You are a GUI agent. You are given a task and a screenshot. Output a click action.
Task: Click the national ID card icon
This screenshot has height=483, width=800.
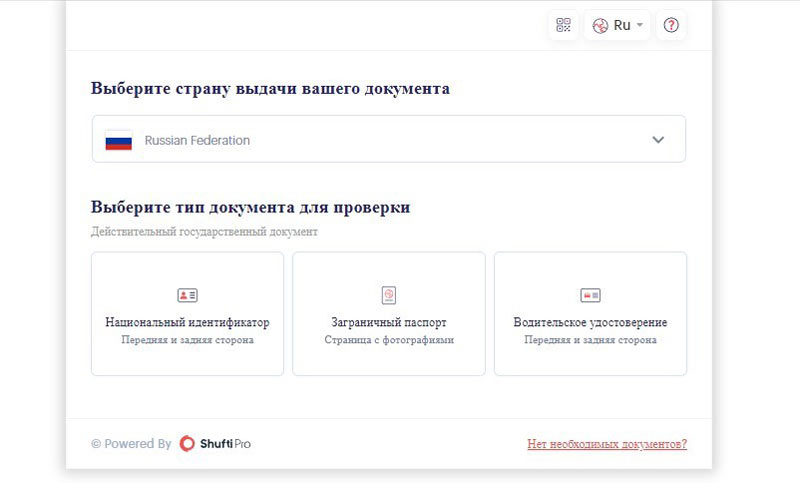click(187, 295)
